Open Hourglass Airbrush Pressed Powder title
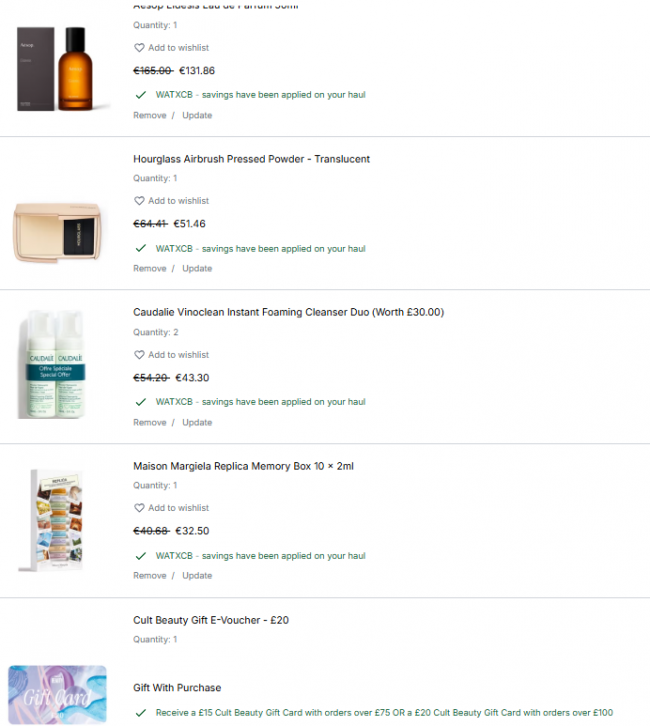The image size is (650, 726). (251, 159)
